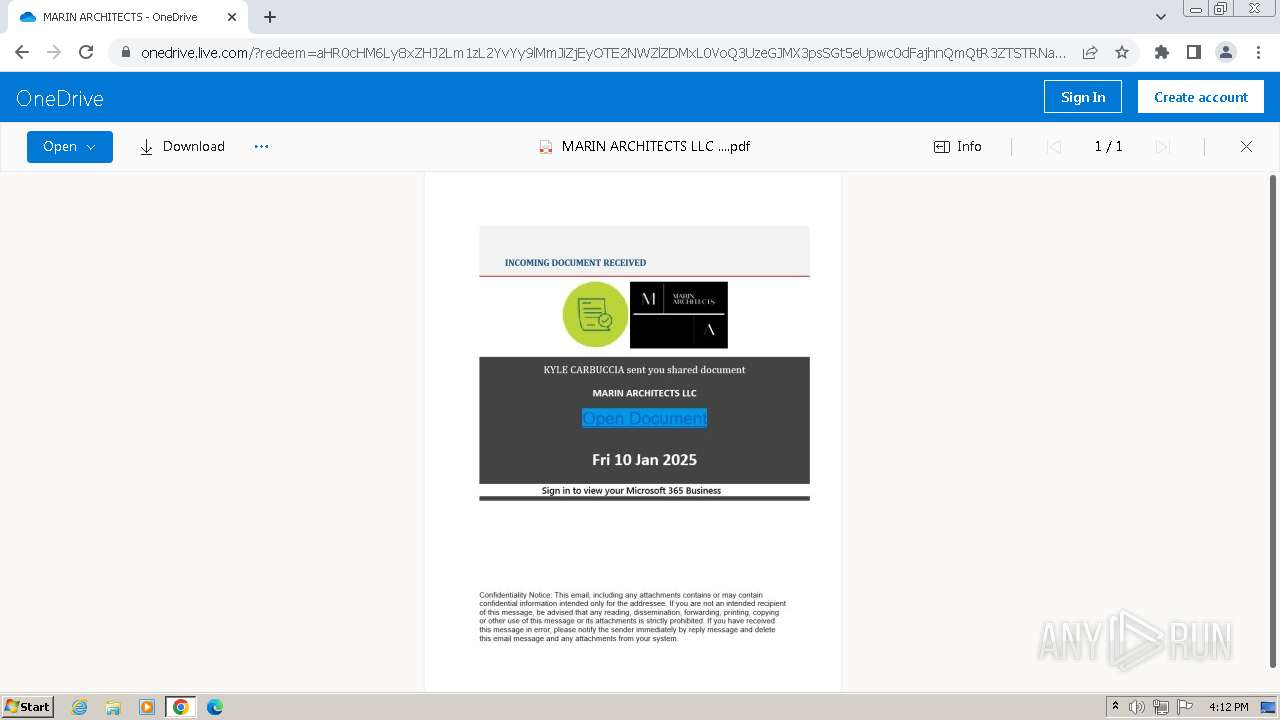The width and height of the screenshot is (1280, 720).
Task: Click the vertical scrollbar of the preview
Action: pos(1273,420)
